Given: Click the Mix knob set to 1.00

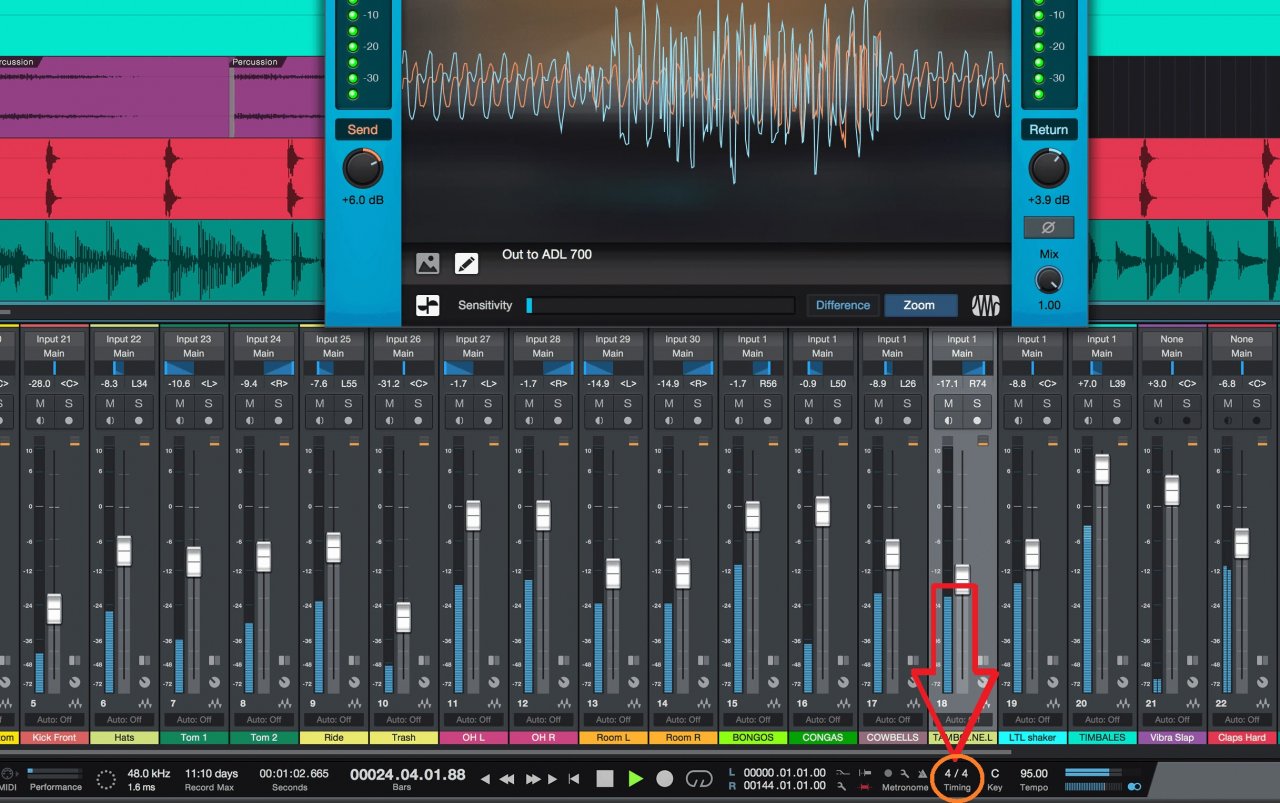Looking at the screenshot, I should coord(1048,281).
